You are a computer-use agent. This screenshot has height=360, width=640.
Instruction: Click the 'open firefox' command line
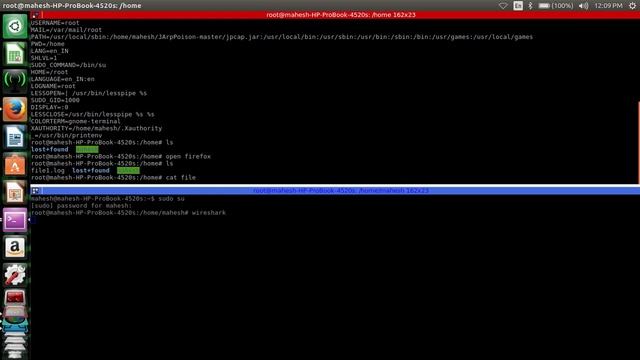(x=121, y=156)
